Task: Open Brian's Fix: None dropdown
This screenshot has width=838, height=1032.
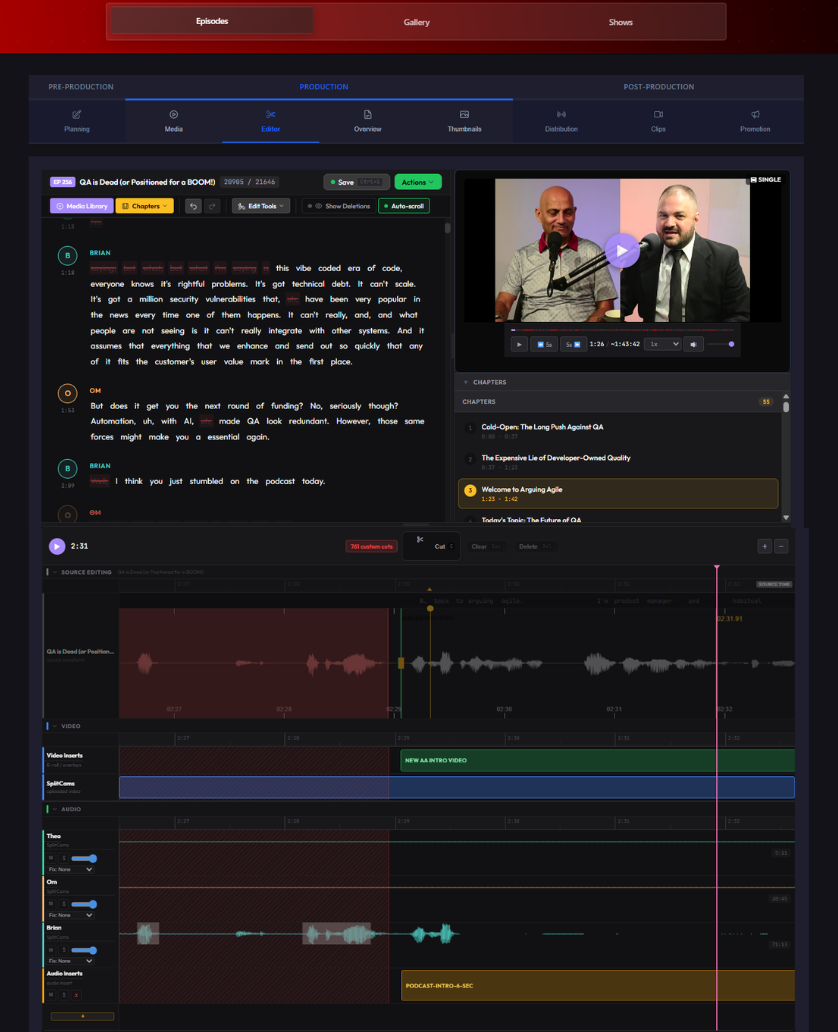Action: [70, 961]
